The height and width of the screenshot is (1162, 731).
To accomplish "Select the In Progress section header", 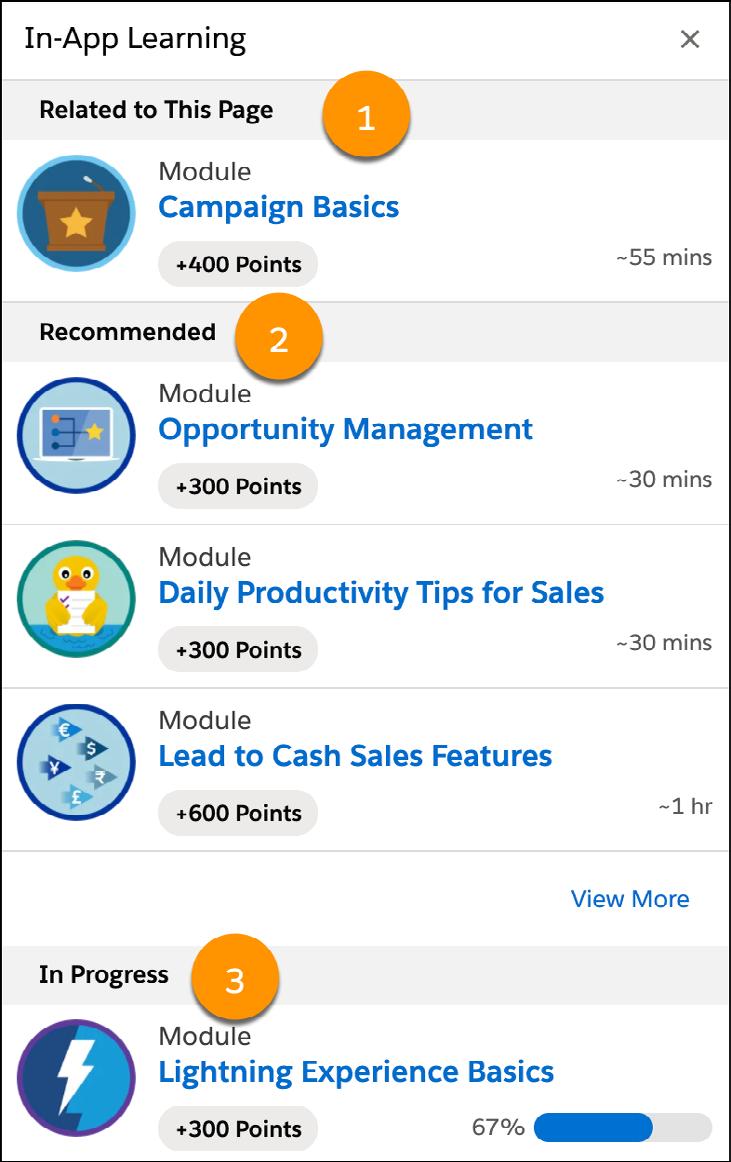I will click(104, 975).
